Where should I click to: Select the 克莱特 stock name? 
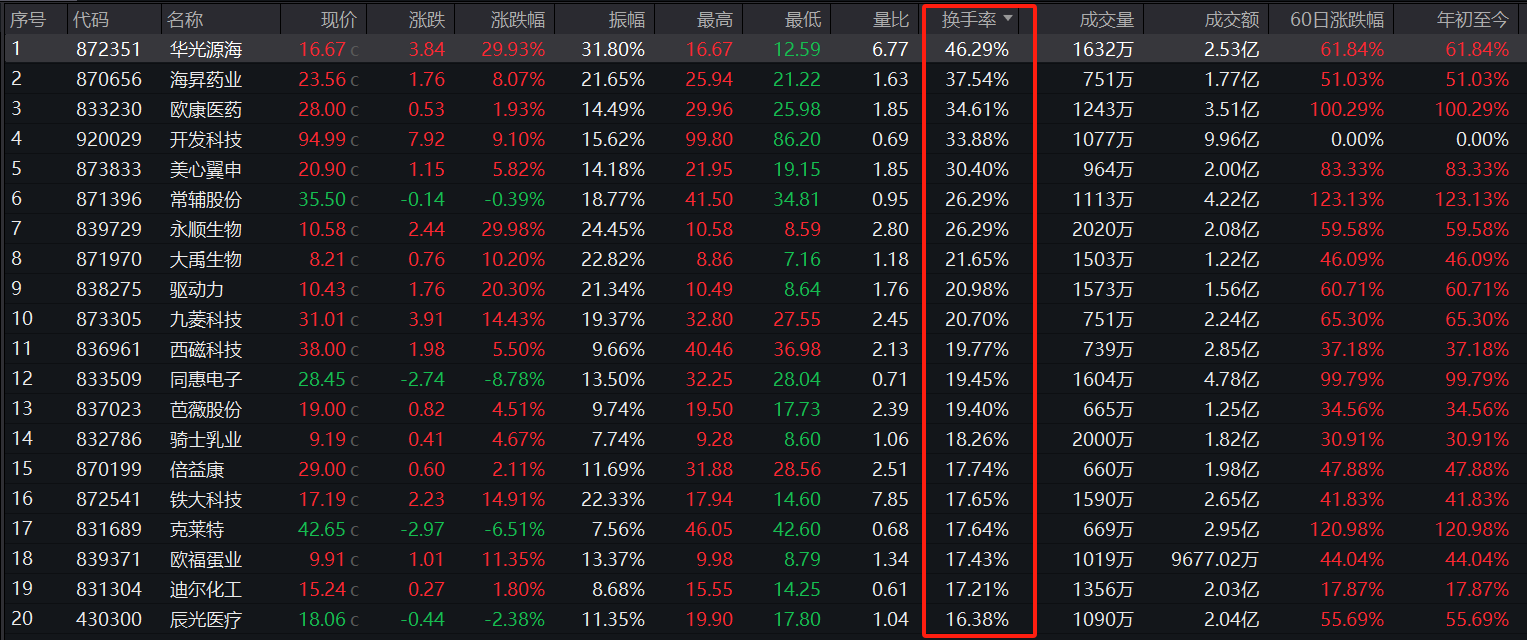pyautogui.click(x=196, y=529)
